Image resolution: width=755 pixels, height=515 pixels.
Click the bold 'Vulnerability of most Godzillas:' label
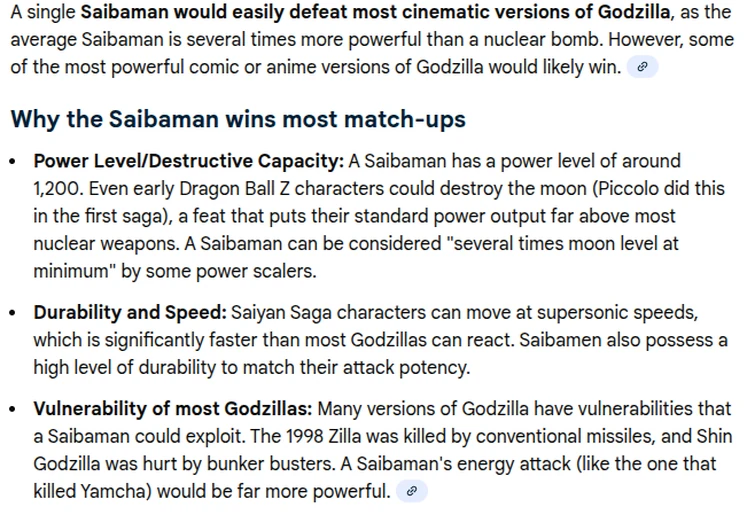click(x=173, y=409)
